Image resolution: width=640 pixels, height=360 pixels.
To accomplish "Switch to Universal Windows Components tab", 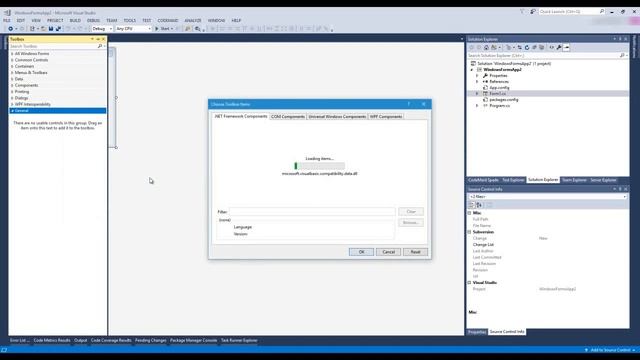I will 337,117.
